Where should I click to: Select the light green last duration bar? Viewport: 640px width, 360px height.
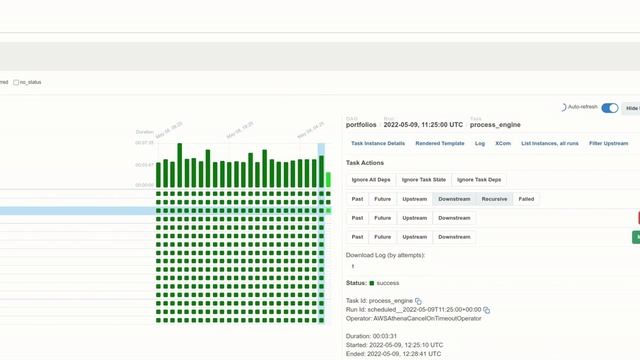[x=328, y=180]
